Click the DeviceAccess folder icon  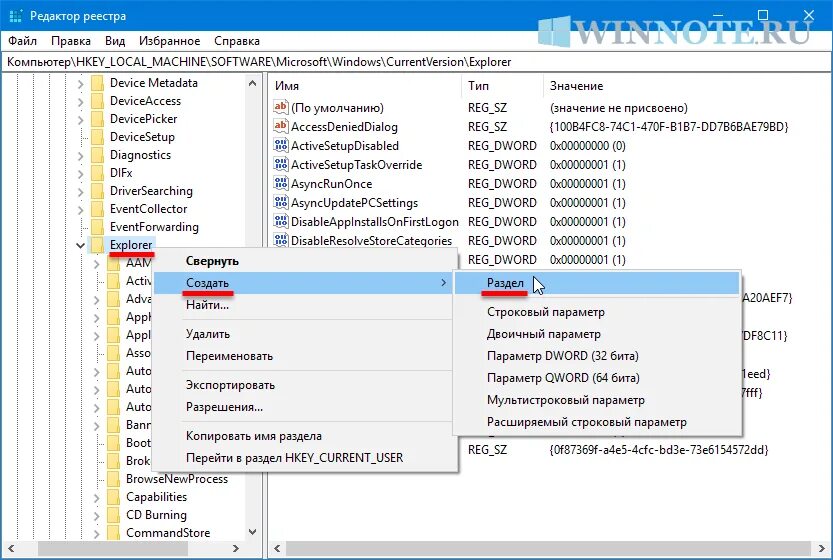point(98,101)
